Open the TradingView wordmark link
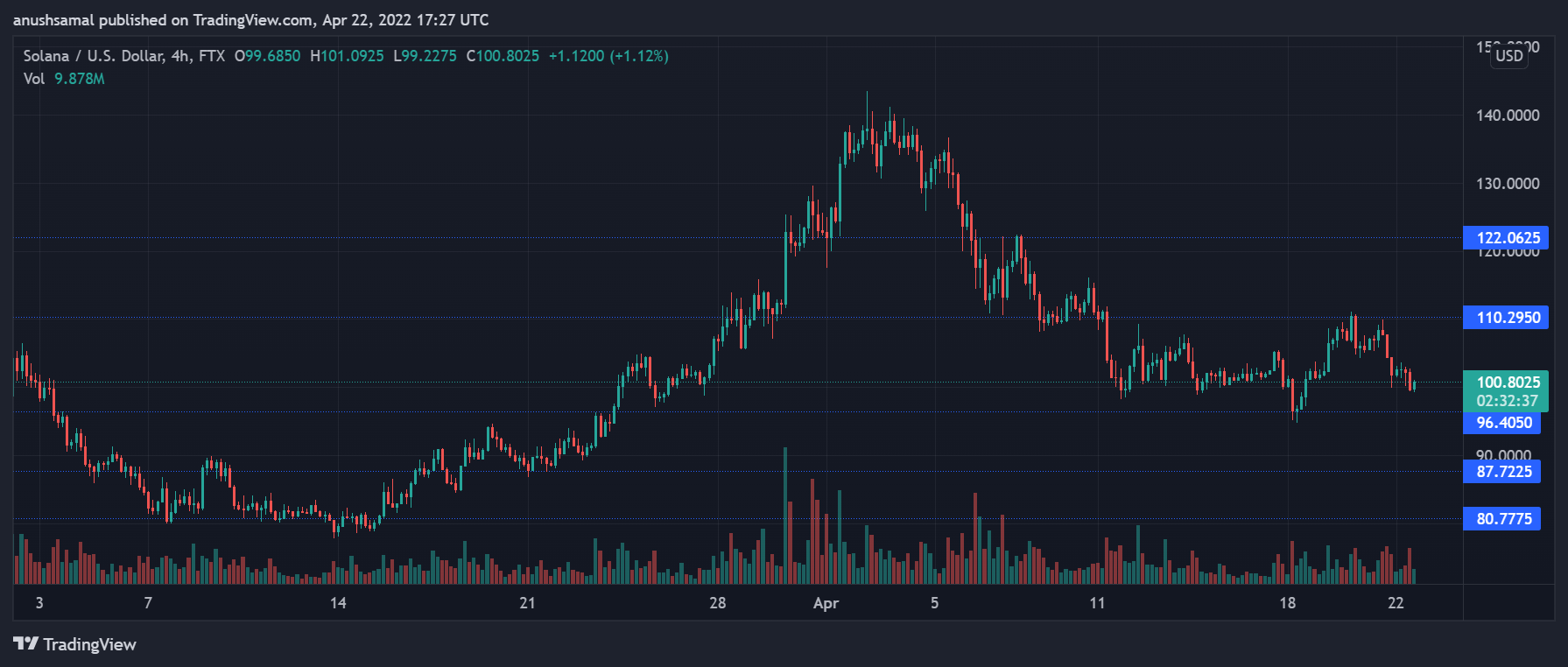 point(89,644)
